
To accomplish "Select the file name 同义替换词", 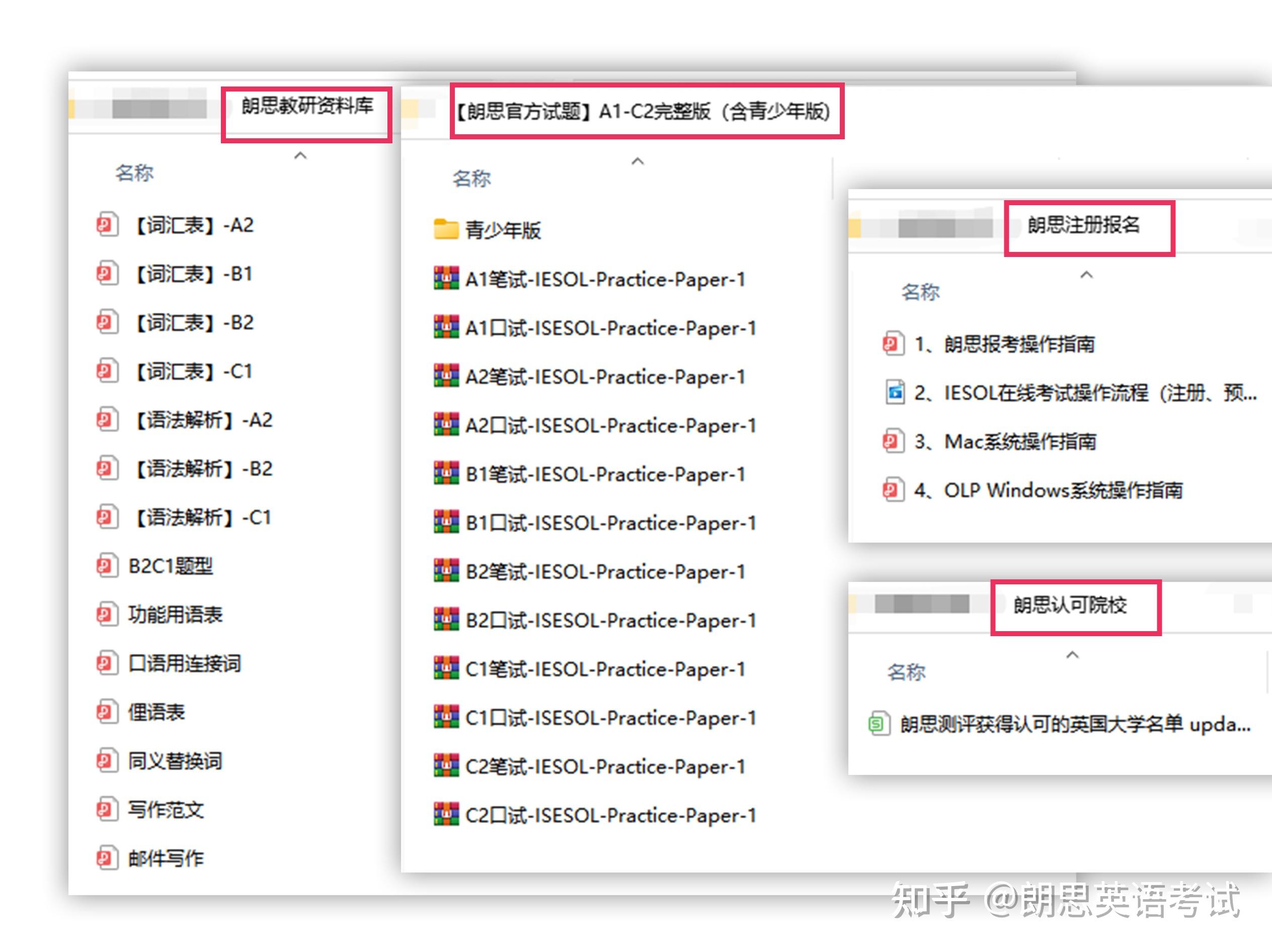I will pyautogui.click(x=175, y=761).
